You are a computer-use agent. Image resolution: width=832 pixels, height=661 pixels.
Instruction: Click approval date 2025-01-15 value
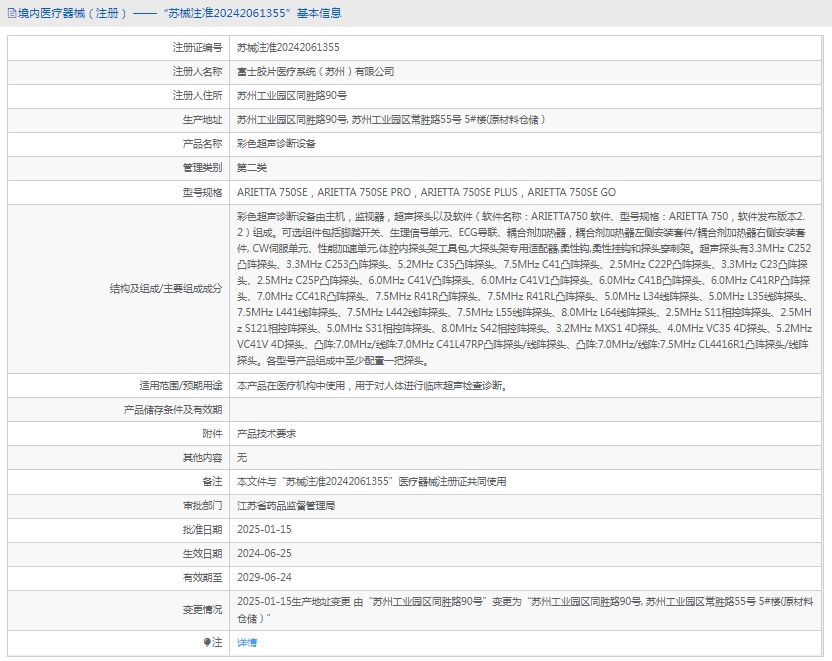coord(265,529)
